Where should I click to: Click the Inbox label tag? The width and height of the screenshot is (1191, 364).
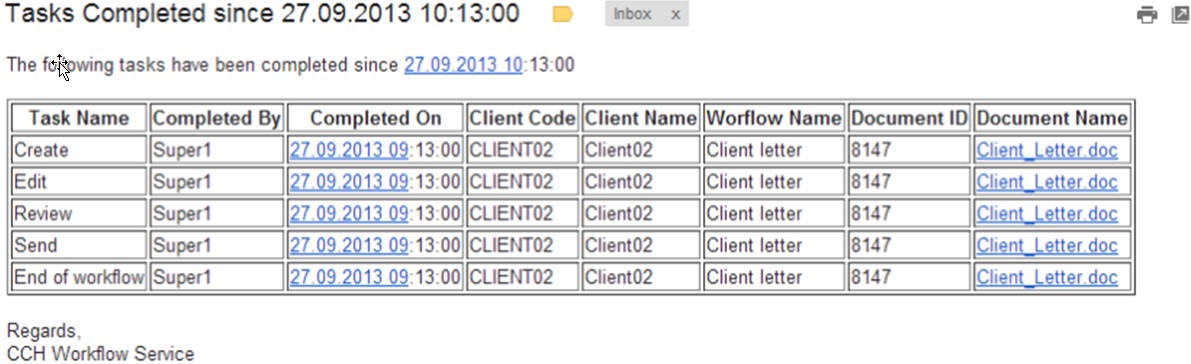633,14
